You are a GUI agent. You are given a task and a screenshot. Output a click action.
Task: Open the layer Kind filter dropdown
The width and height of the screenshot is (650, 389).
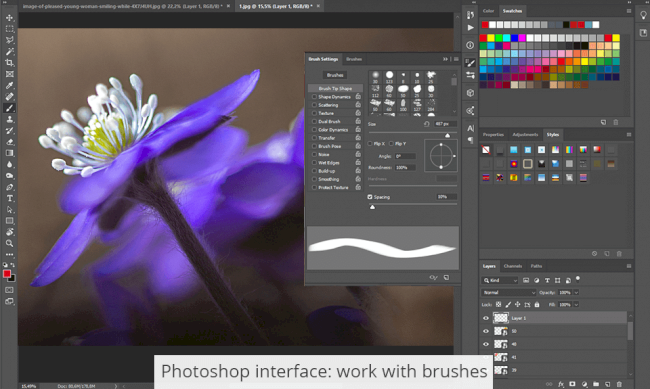pyautogui.click(x=500, y=280)
